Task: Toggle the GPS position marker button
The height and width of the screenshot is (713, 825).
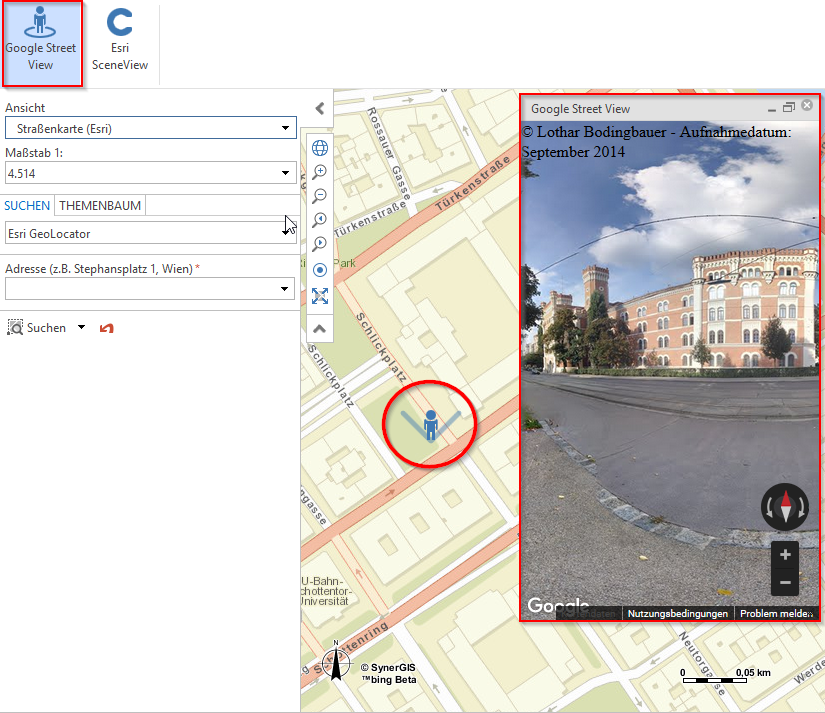Action: pyautogui.click(x=320, y=270)
